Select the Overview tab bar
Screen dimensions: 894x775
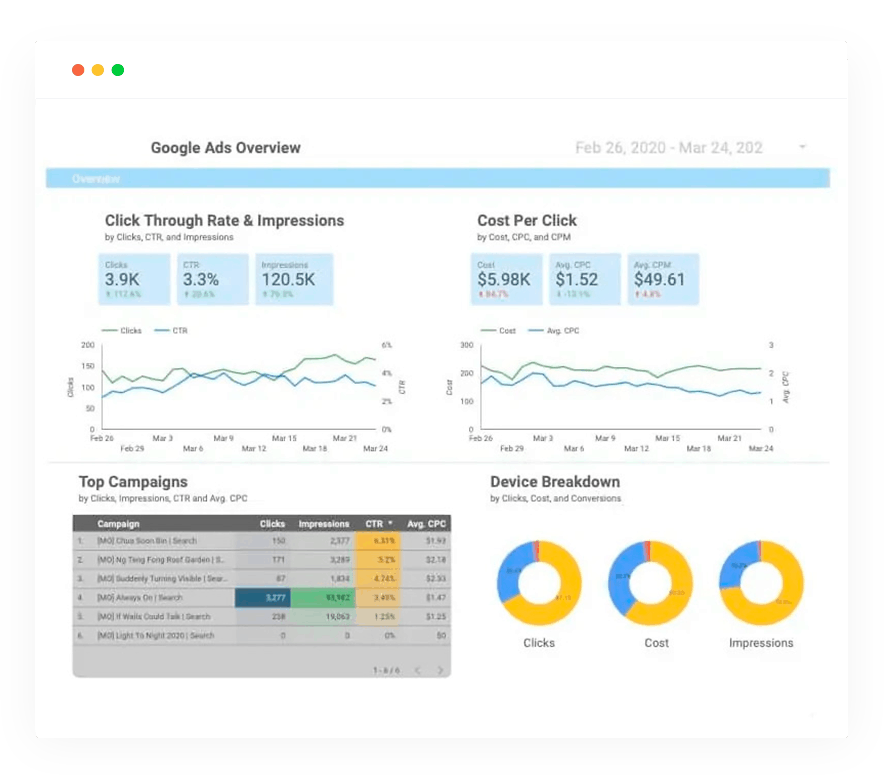click(x=438, y=178)
